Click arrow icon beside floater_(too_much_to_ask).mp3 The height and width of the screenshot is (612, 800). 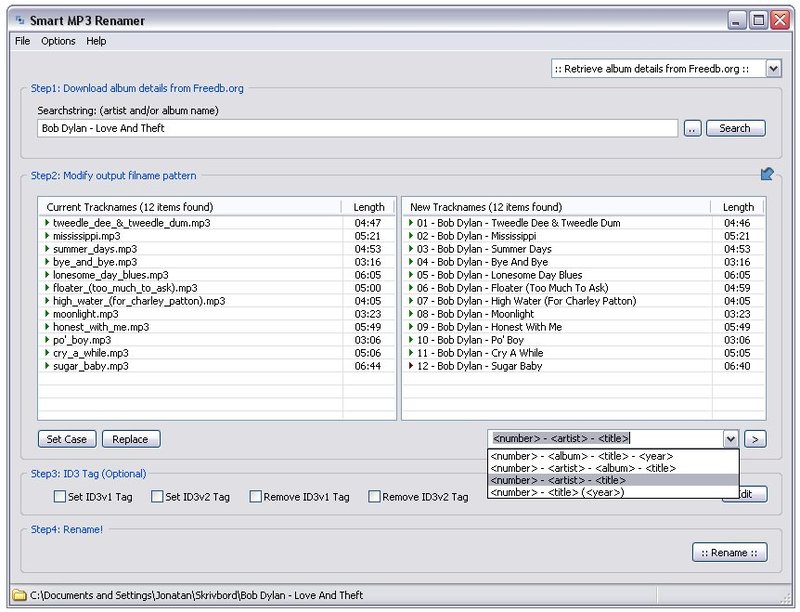coord(47,288)
